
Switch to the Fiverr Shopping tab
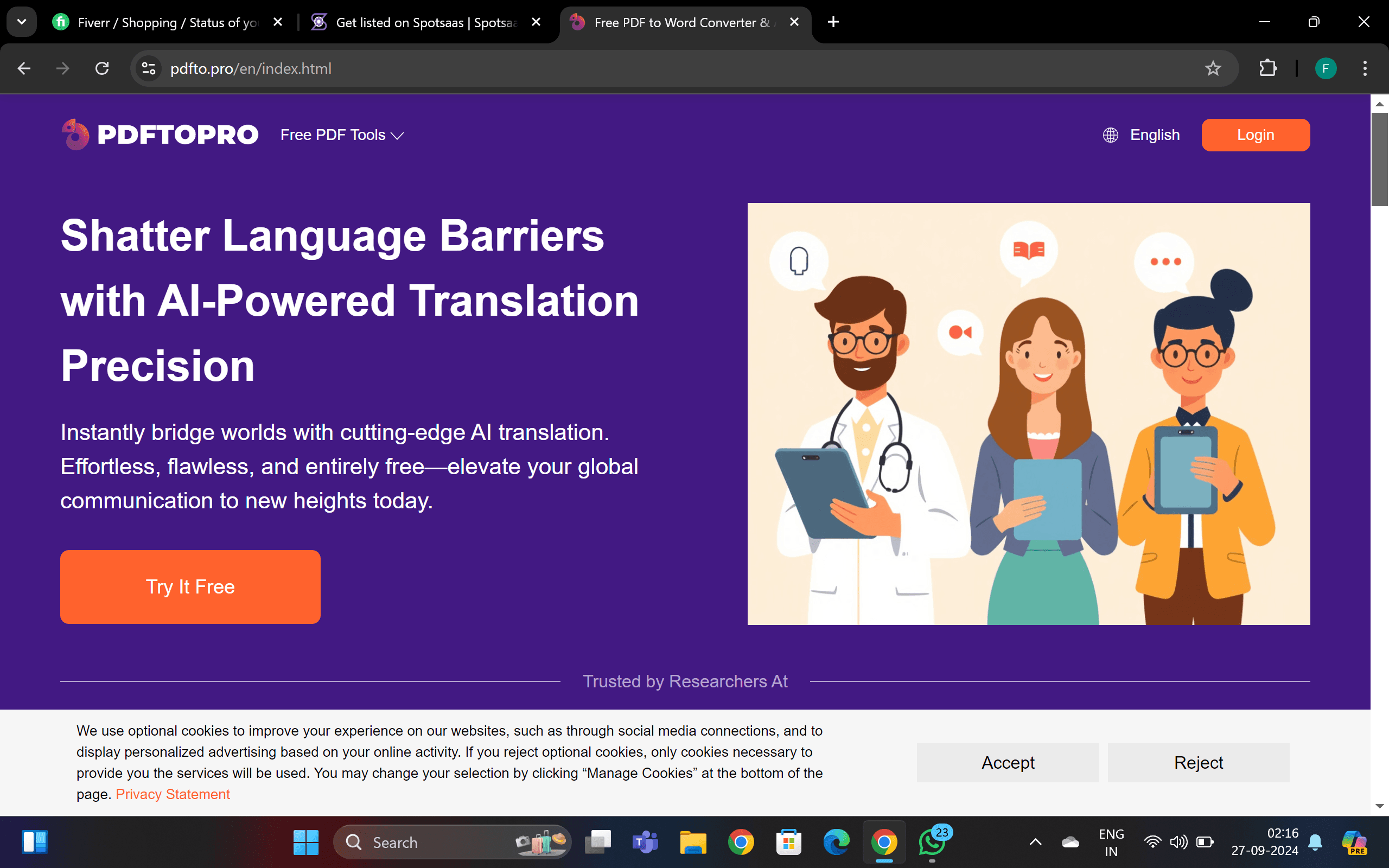(x=167, y=22)
